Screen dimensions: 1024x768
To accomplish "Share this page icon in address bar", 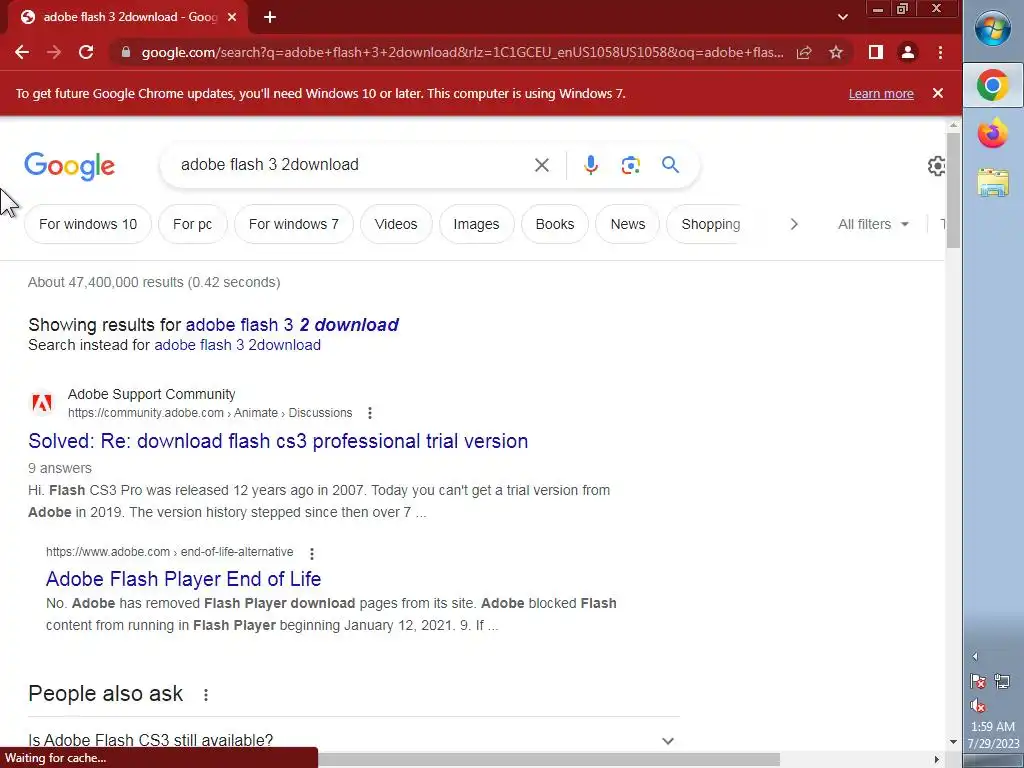I will [x=804, y=53].
